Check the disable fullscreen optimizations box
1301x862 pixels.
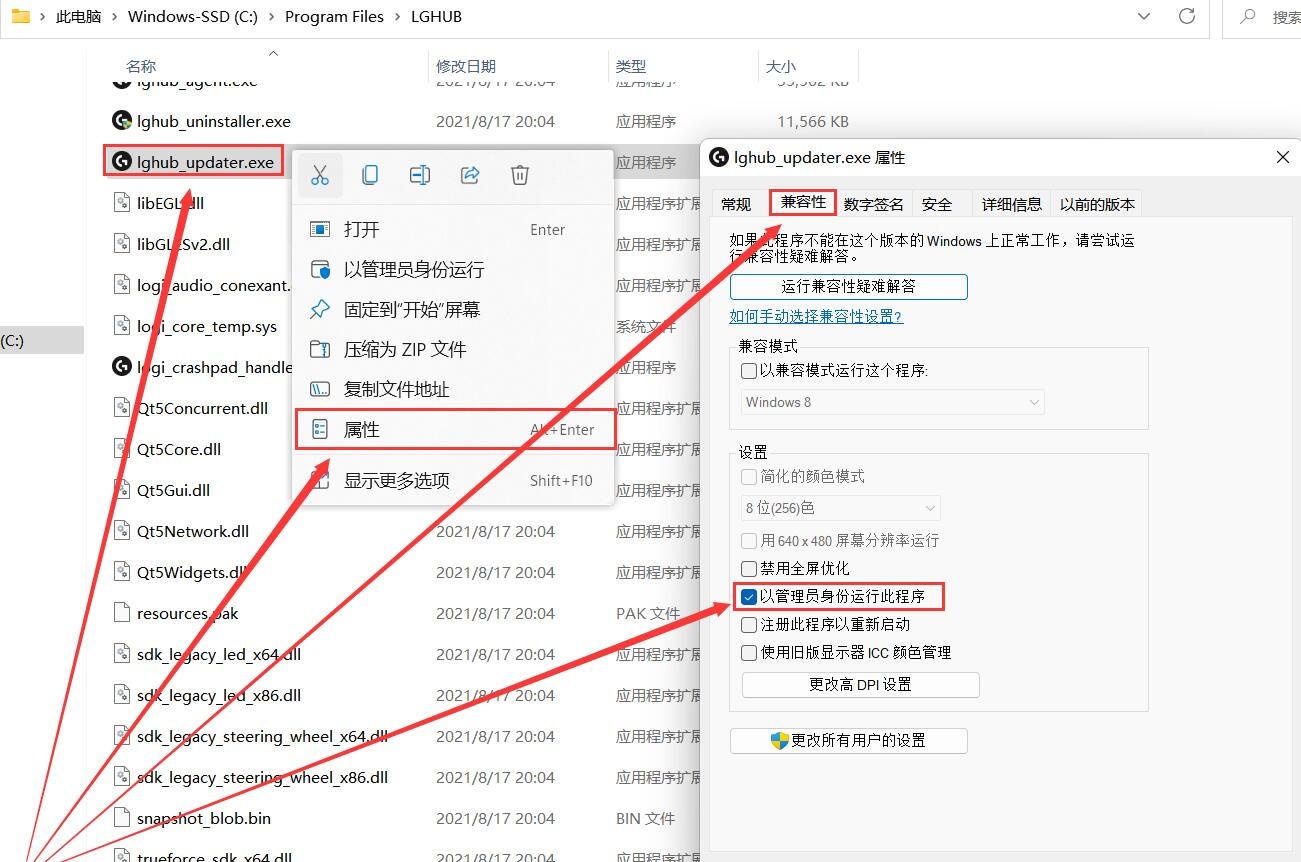[x=749, y=569]
